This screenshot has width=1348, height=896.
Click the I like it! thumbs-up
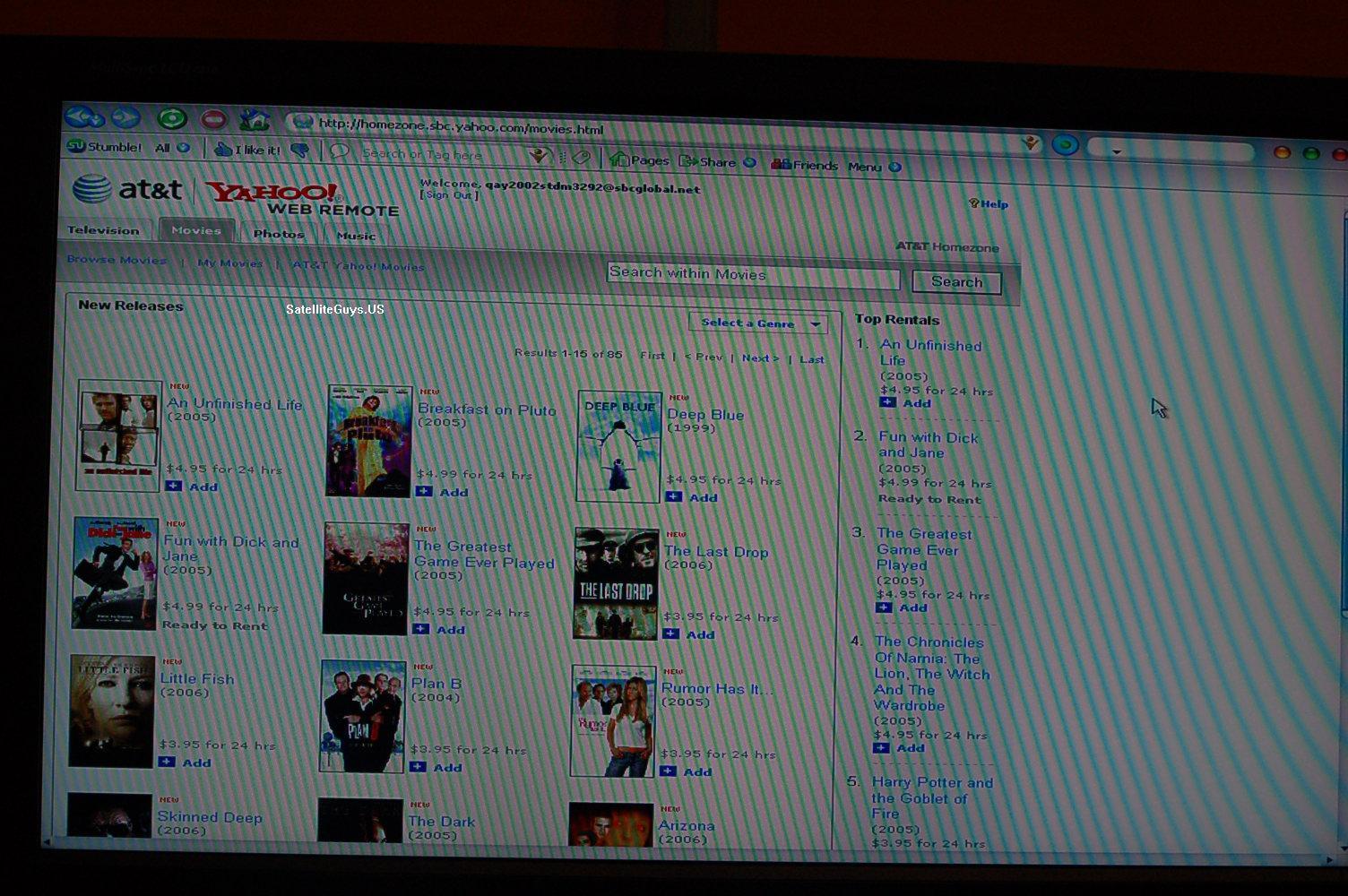coord(248,150)
